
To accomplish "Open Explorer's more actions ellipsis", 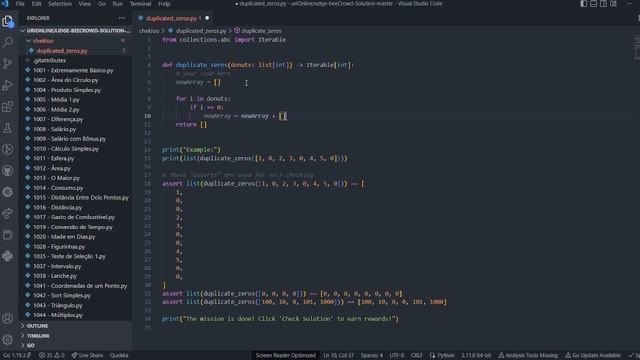I will (x=122, y=18).
